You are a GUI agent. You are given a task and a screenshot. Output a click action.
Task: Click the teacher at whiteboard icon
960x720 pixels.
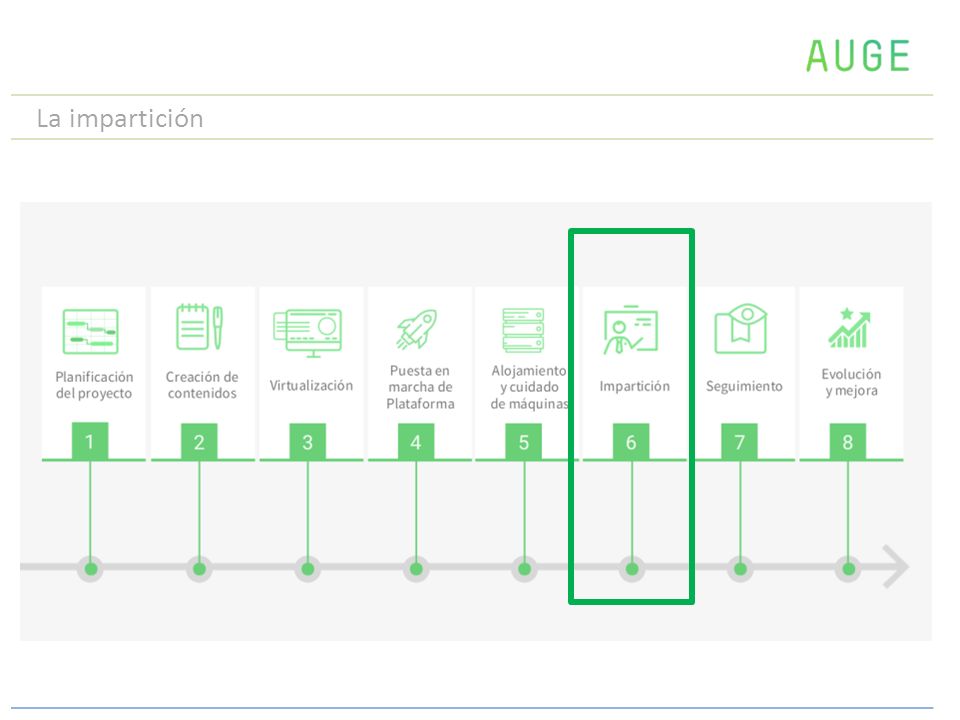click(x=631, y=330)
